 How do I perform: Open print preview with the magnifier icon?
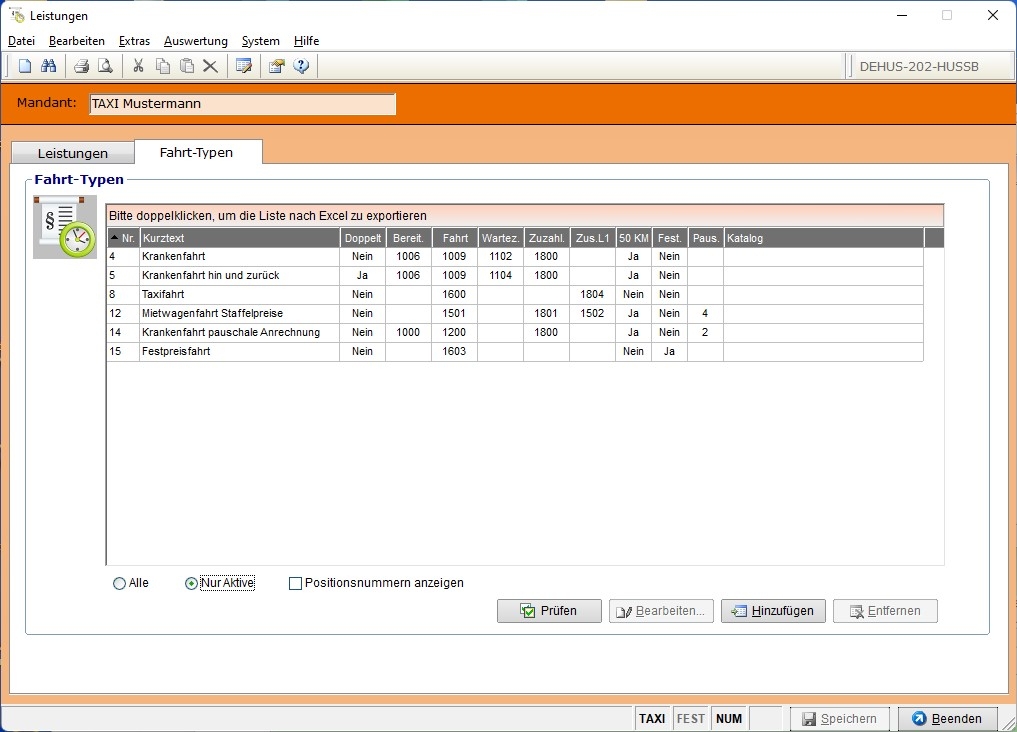pos(105,66)
